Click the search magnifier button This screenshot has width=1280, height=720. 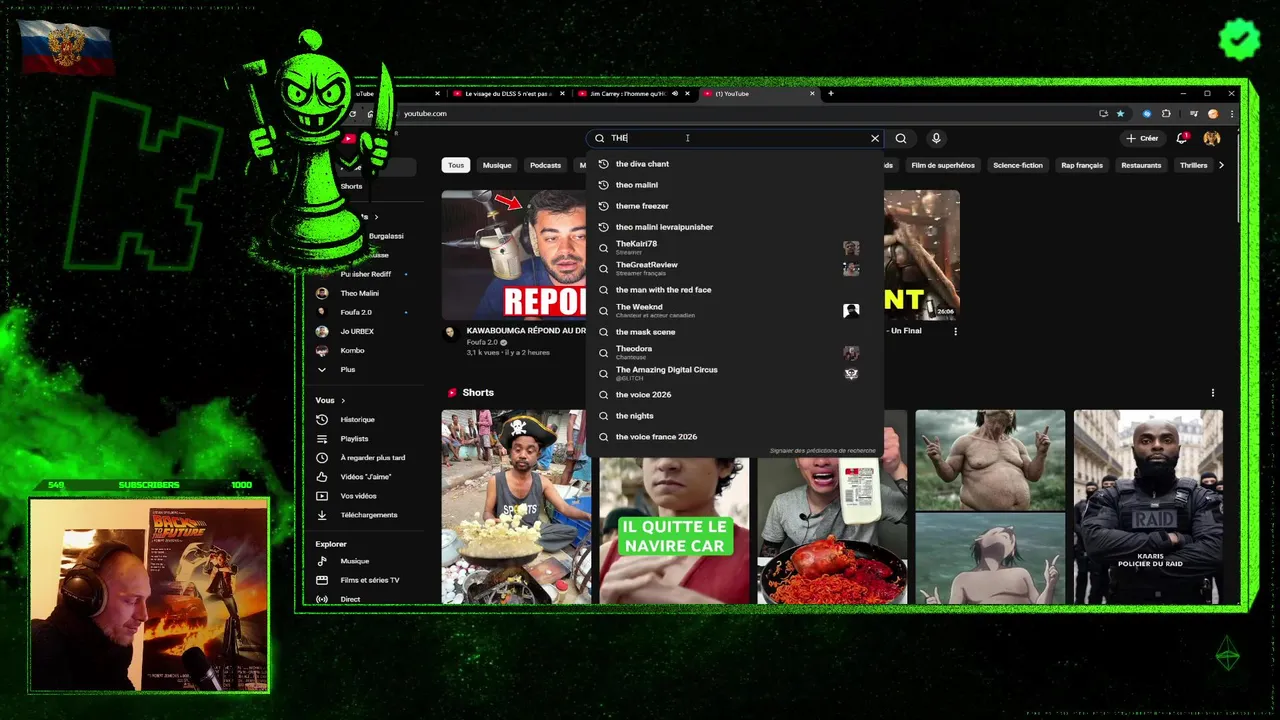(901, 139)
